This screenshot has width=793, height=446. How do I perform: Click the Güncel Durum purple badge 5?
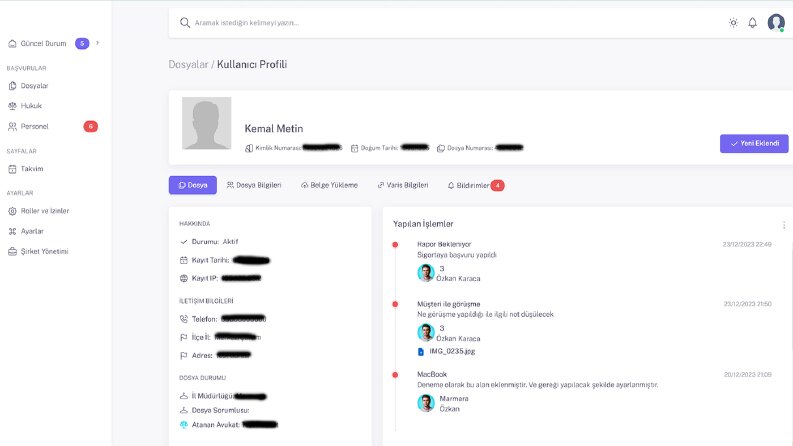click(x=82, y=43)
